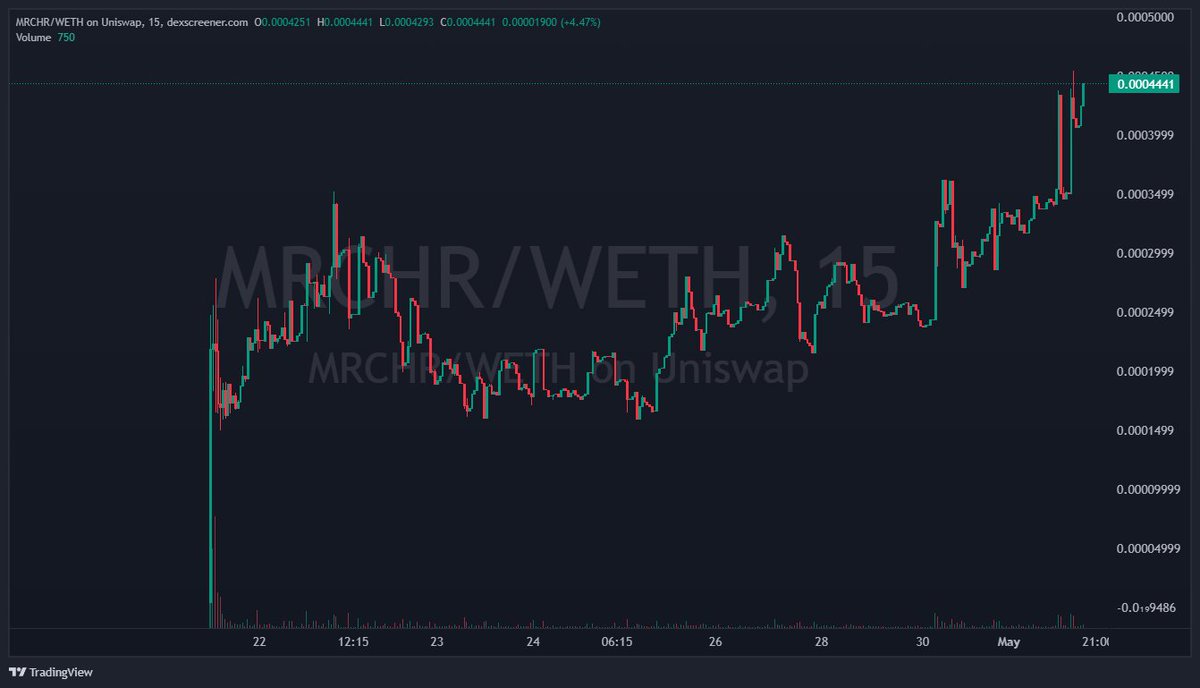
Task: Click the 0.0002999 price axis label
Action: (1145, 253)
